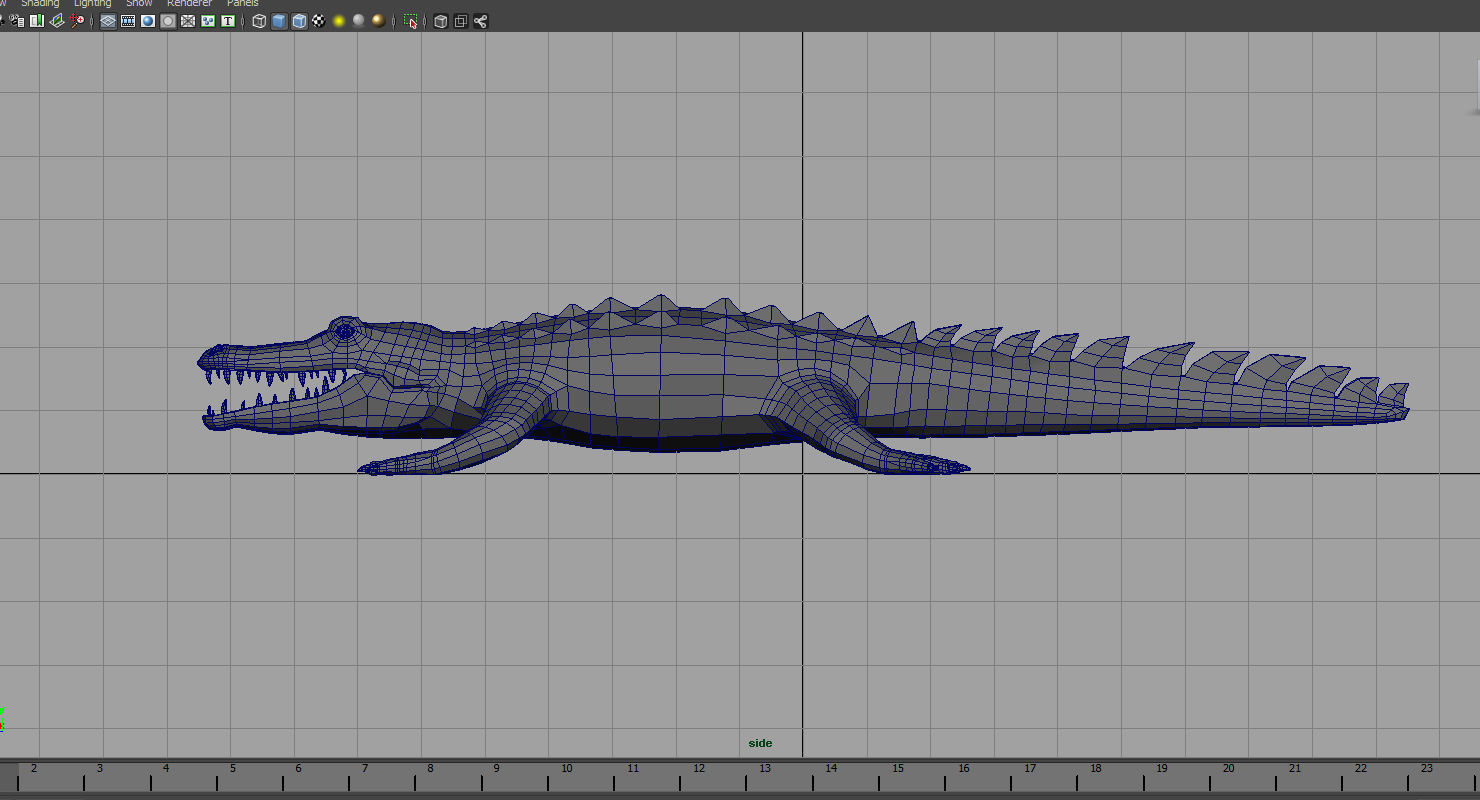Click the gray shadows sphere icon
Viewport: 1480px width, 800px height.
pos(358,21)
